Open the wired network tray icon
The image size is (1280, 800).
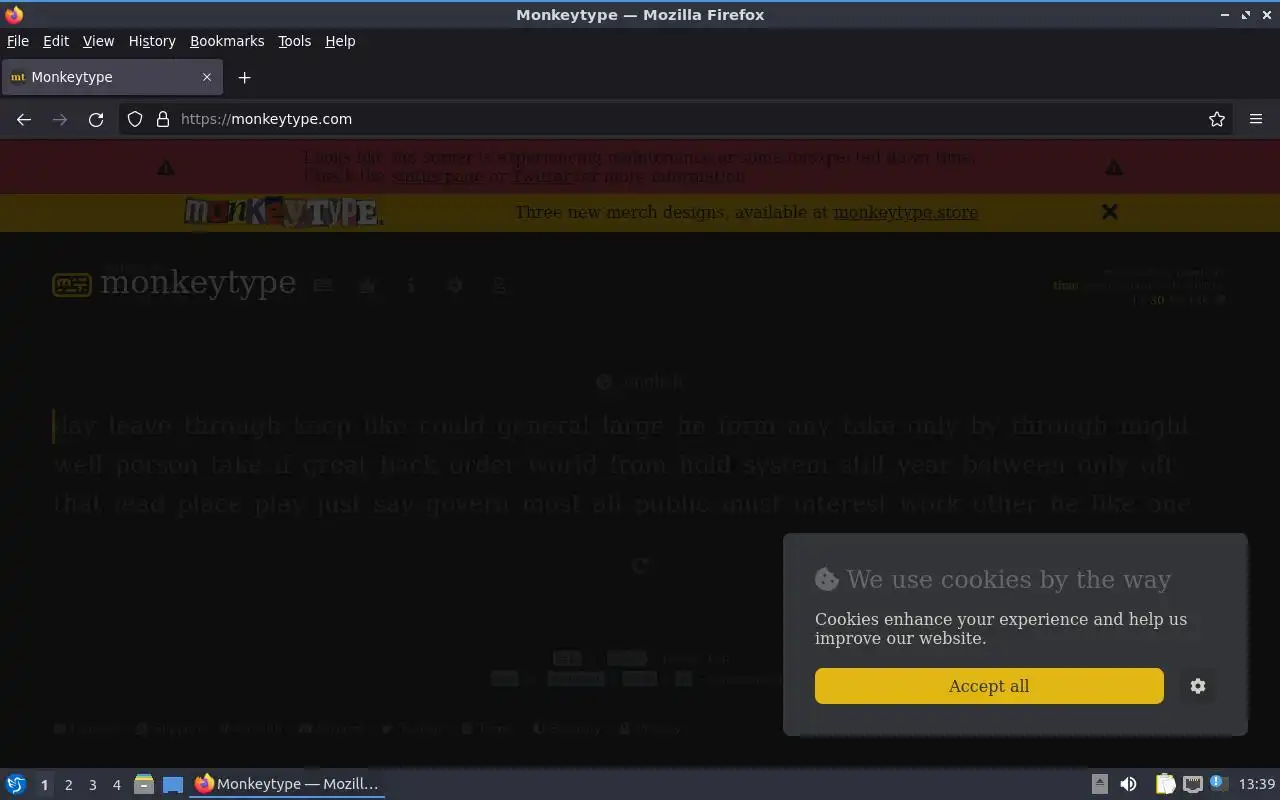[1192, 784]
